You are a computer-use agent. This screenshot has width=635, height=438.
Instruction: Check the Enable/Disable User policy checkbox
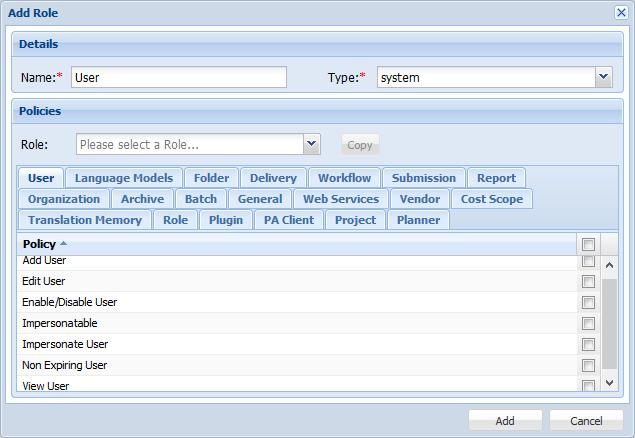click(588, 303)
